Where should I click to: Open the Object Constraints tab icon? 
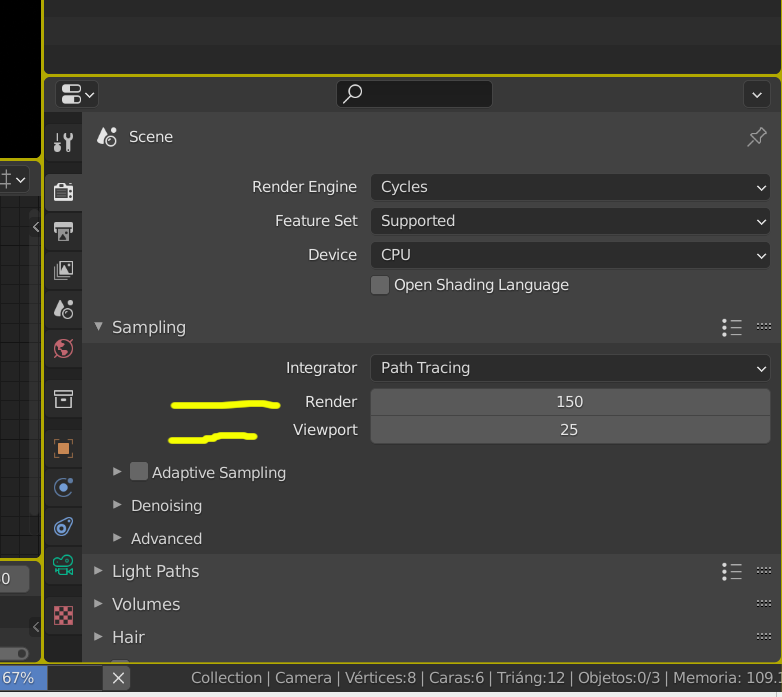[x=63, y=526]
